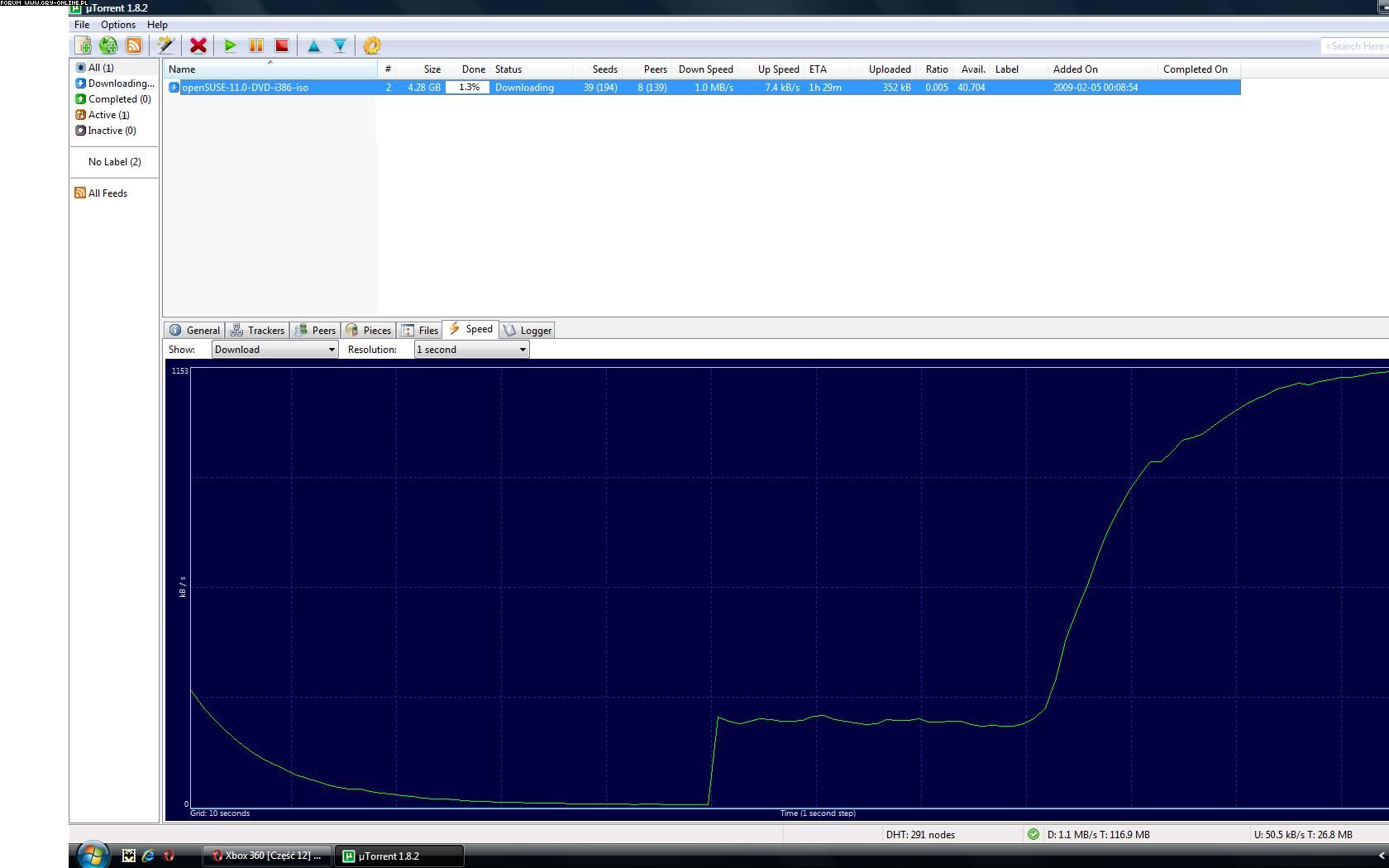Click Add Torrent from URL icon
Image resolution: width=1389 pixels, height=868 pixels.
coord(108,46)
